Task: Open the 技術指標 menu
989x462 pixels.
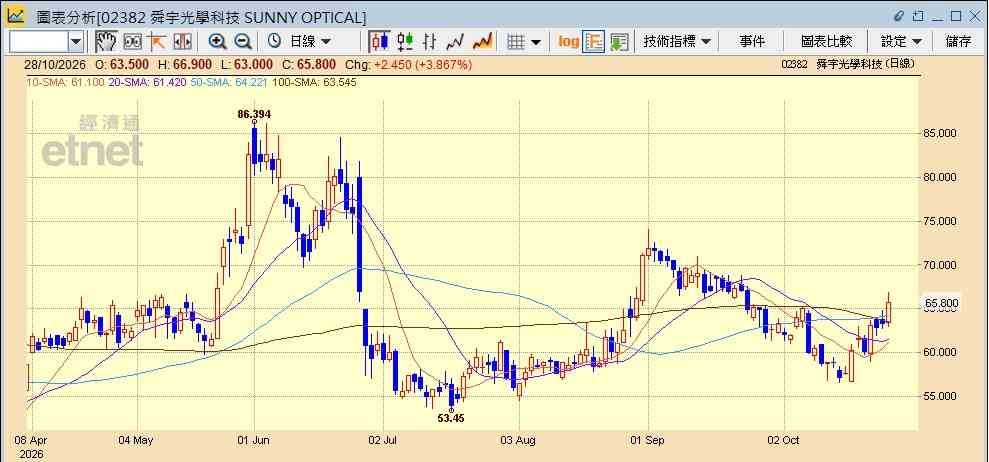Action: click(x=677, y=42)
